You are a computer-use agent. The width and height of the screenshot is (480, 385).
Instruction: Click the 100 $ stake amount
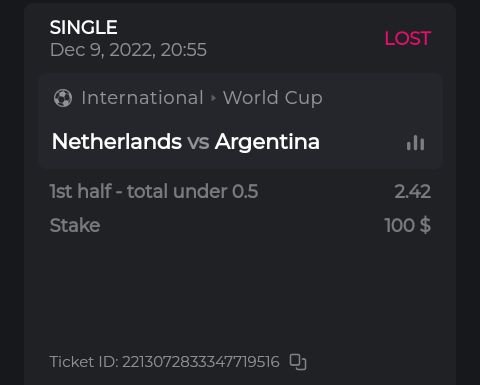tap(408, 225)
